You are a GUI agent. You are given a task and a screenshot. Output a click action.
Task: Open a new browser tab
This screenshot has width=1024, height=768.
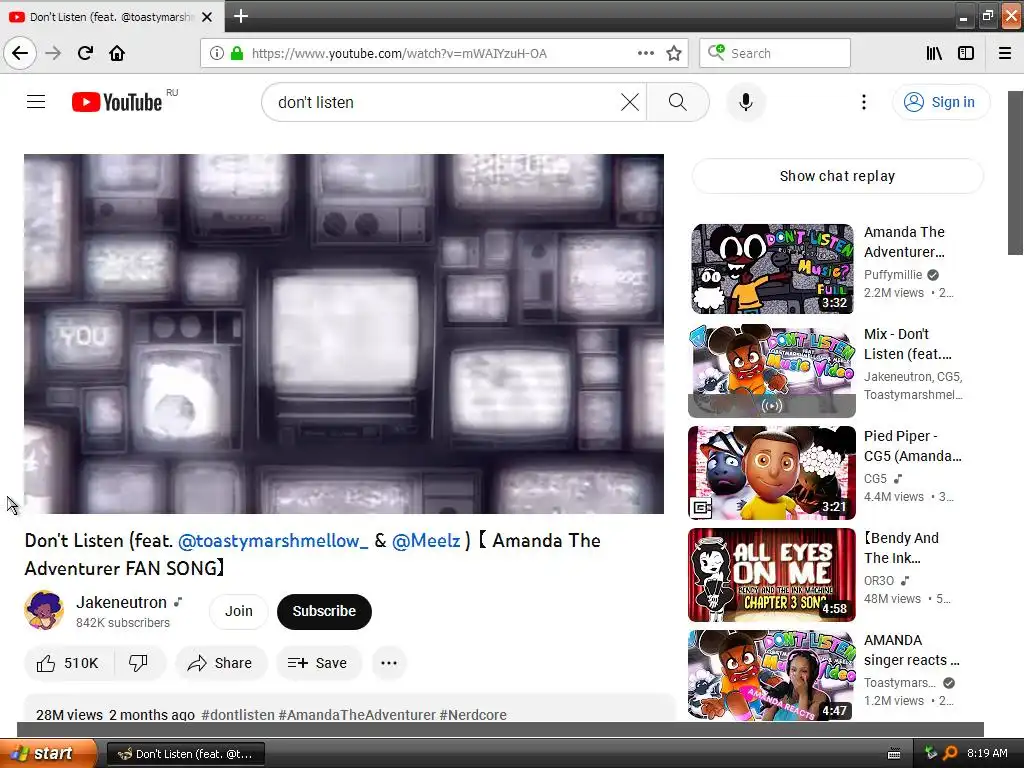[241, 16]
